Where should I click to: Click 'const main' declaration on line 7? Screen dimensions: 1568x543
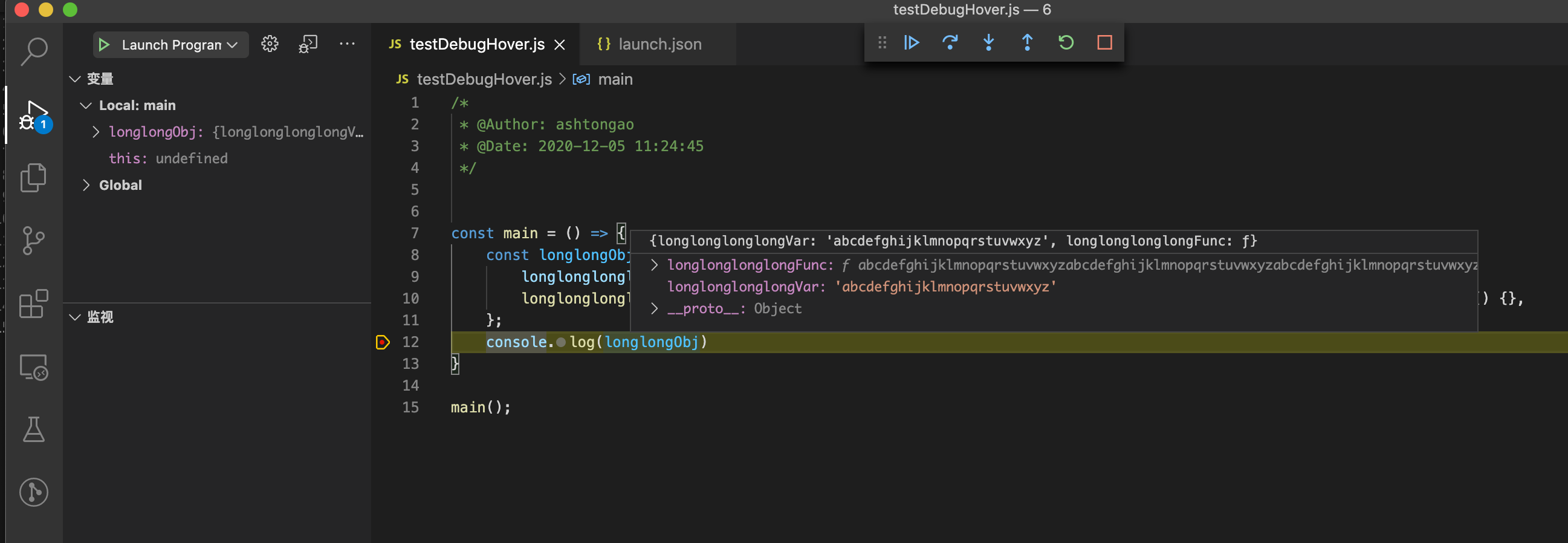(494, 233)
